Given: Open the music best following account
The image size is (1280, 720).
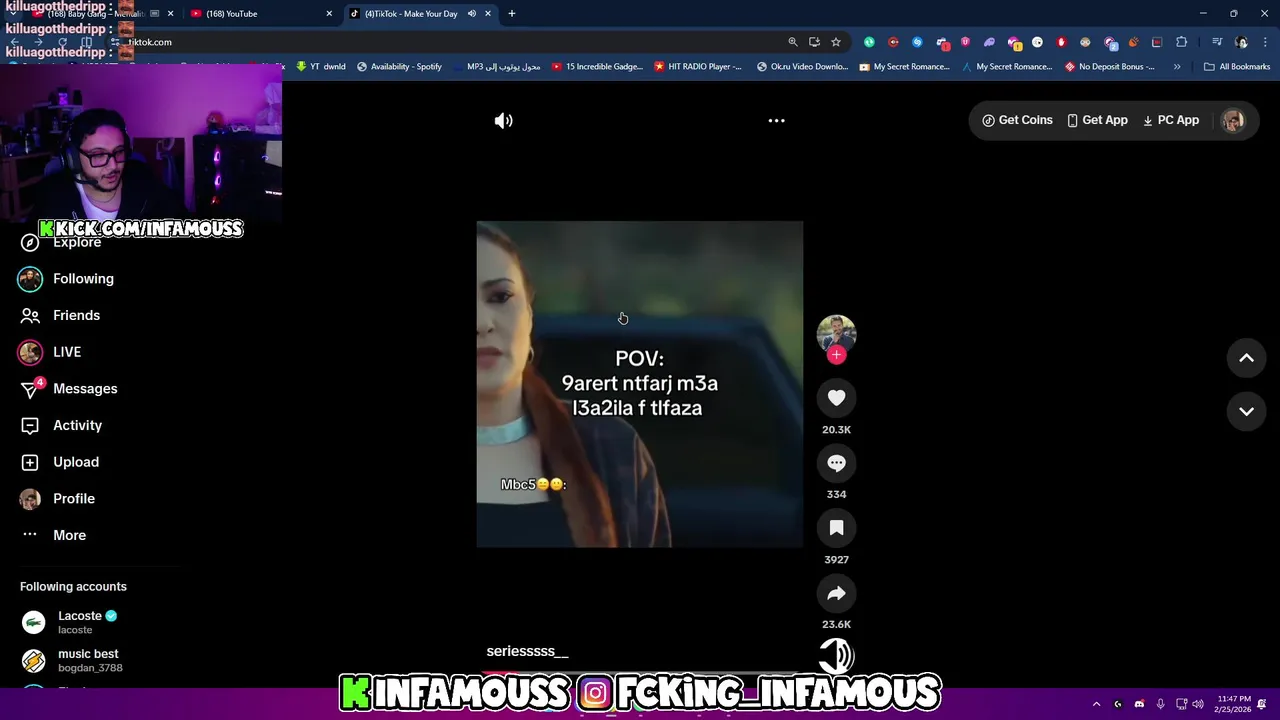Looking at the screenshot, I should point(72,660).
